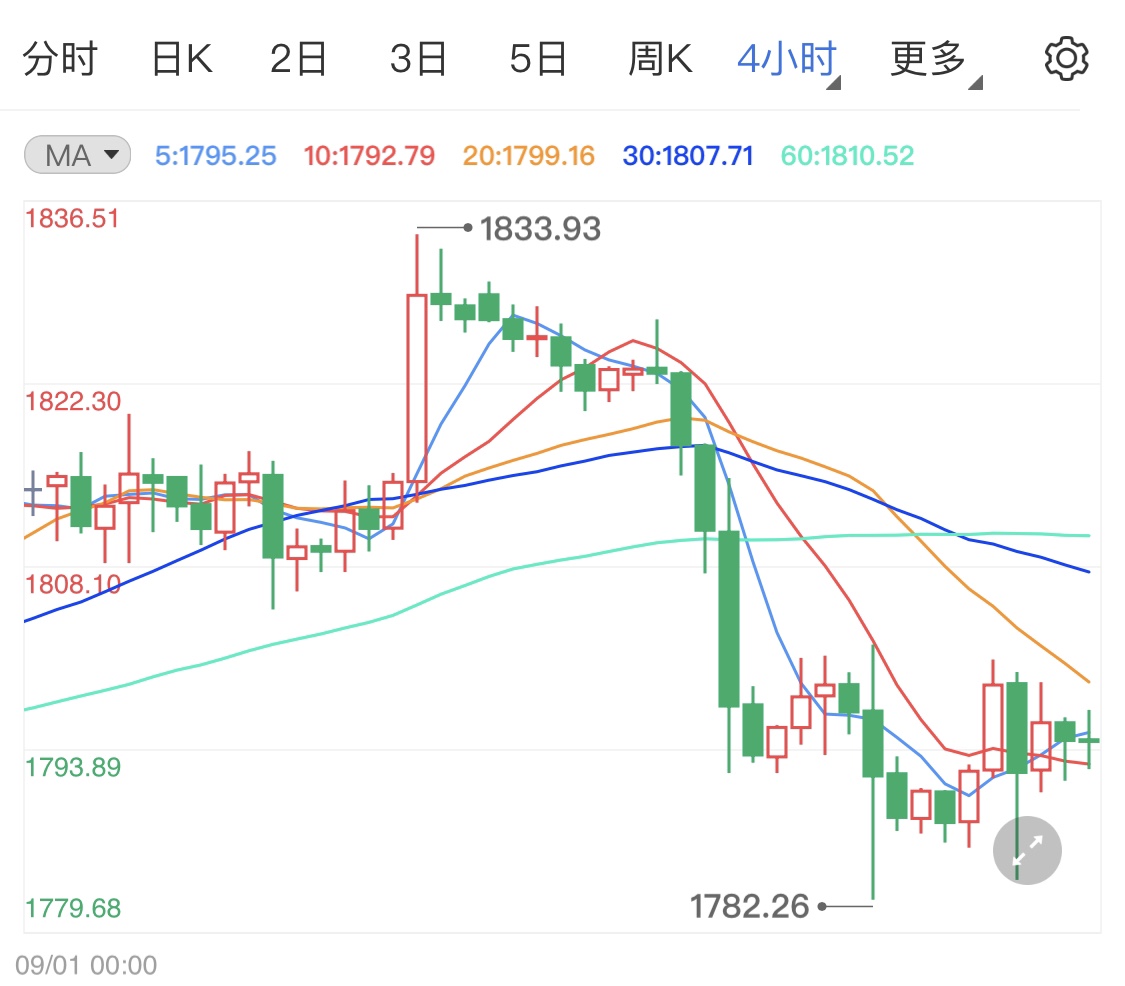
Task: Click the MA60 value 1810.52 label
Action: click(x=847, y=156)
